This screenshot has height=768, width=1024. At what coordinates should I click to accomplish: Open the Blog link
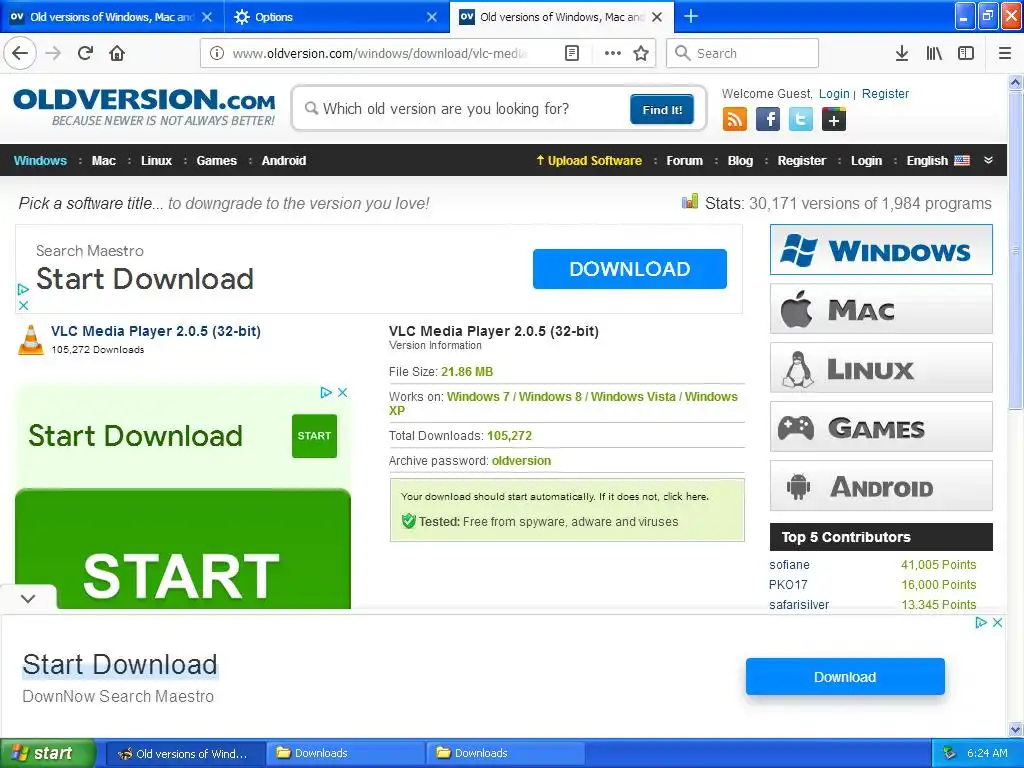pyautogui.click(x=741, y=161)
